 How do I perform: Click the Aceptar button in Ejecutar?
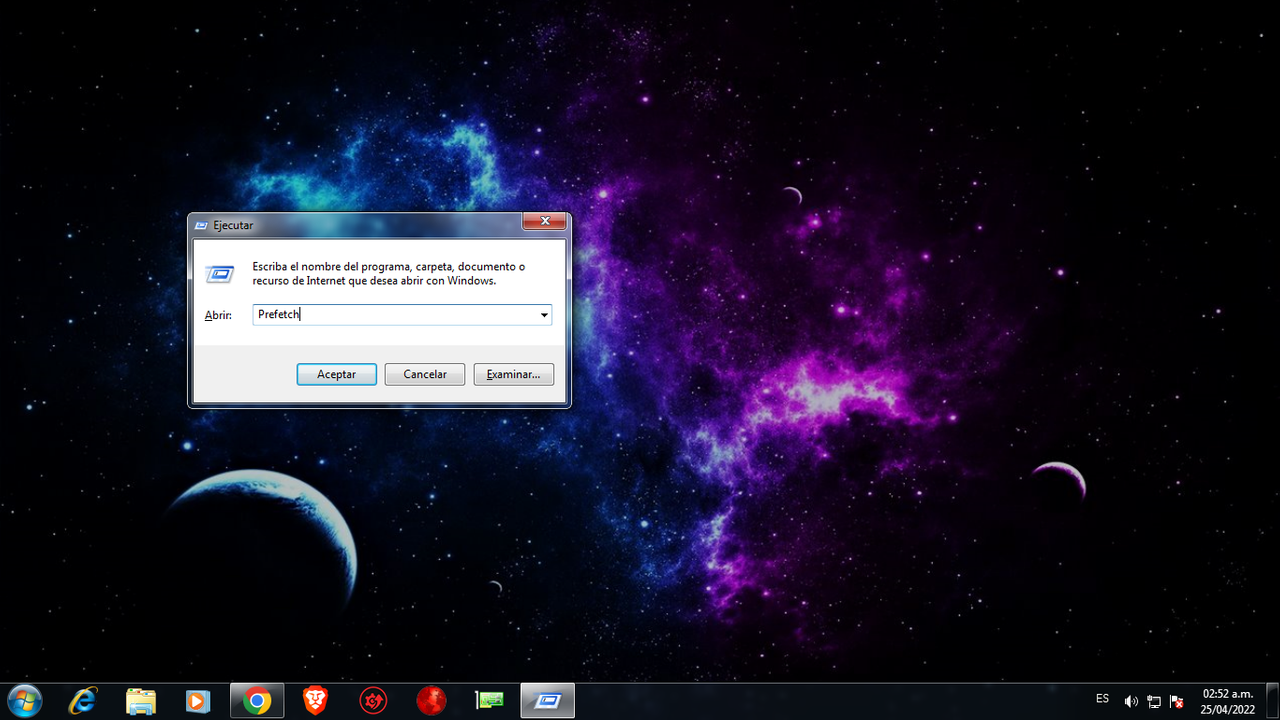[x=337, y=374]
